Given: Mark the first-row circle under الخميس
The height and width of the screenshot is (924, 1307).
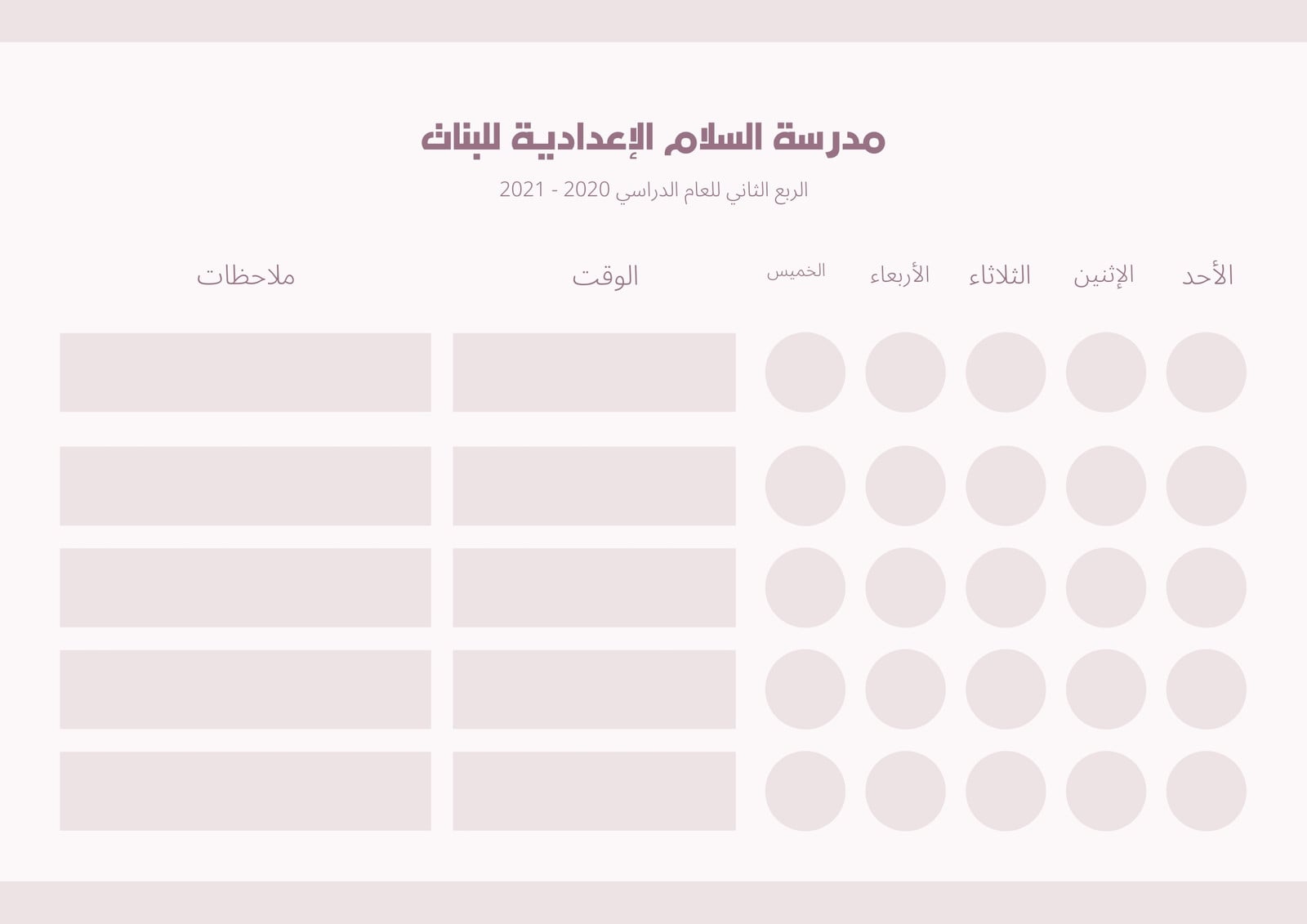Looking at the screenshot, I should pyautogui.click(x=805, y=372).
